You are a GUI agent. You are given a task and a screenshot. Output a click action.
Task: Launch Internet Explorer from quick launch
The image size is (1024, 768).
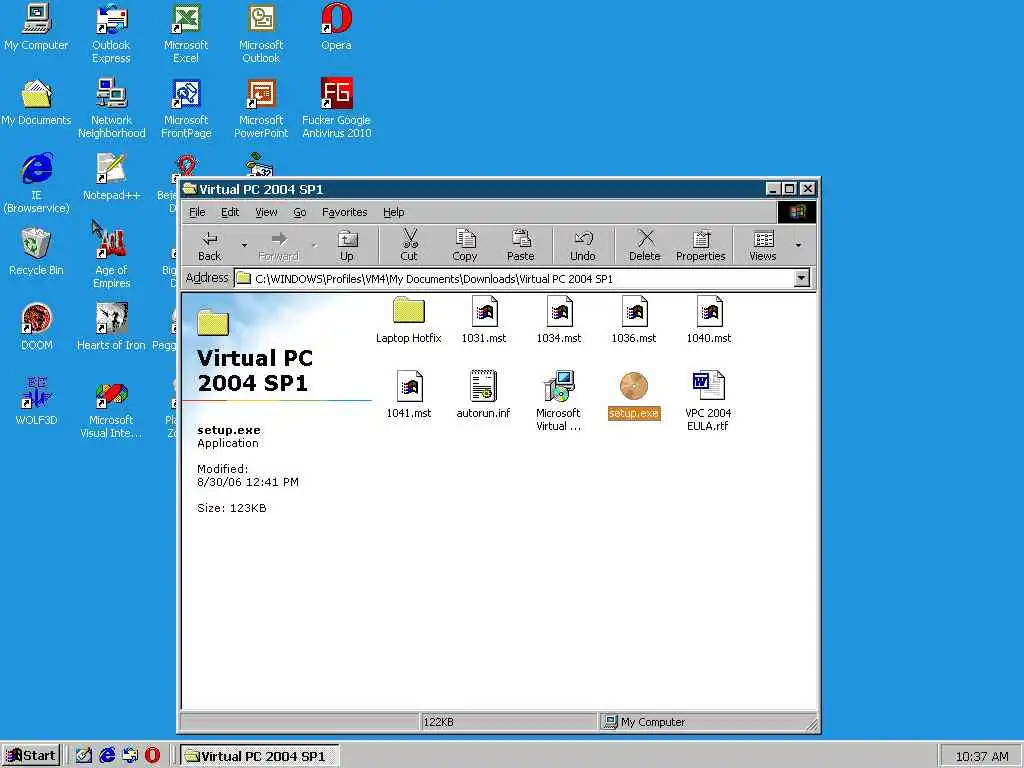[x=107, y=756]
